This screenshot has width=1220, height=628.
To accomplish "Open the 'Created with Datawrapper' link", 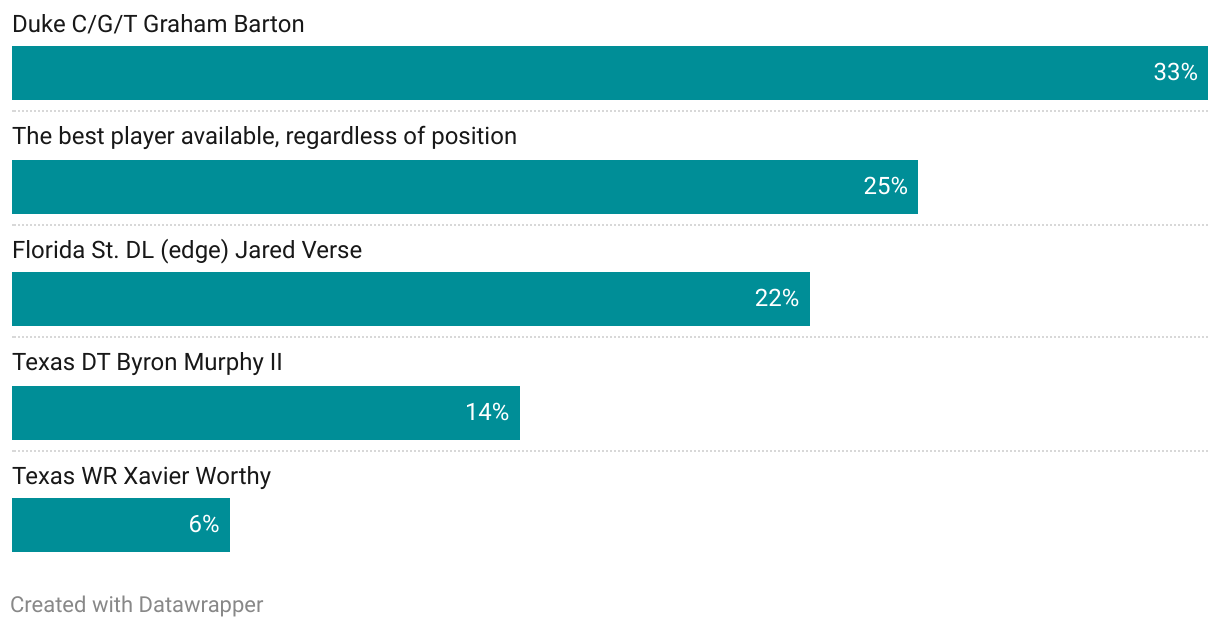I will click(137, 605).
